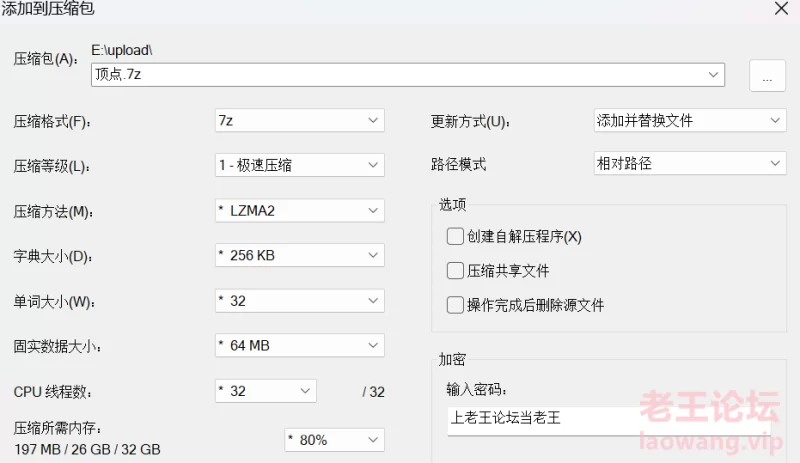Close the 添加到压缩包 dialog

tap(781, 8)
